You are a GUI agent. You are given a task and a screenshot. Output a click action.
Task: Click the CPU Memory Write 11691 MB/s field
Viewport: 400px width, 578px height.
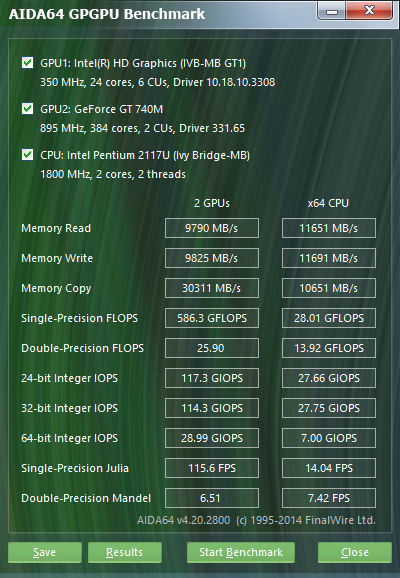click(x=329, y=258)
